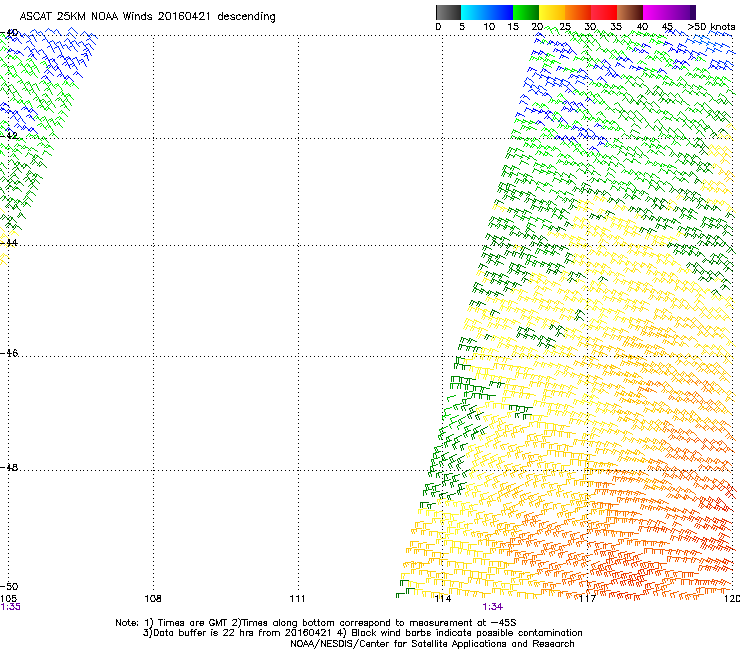This screenshot has height=650, width=740.
Task: Click legend tick label '10'
Action: (x=488, y=27)
